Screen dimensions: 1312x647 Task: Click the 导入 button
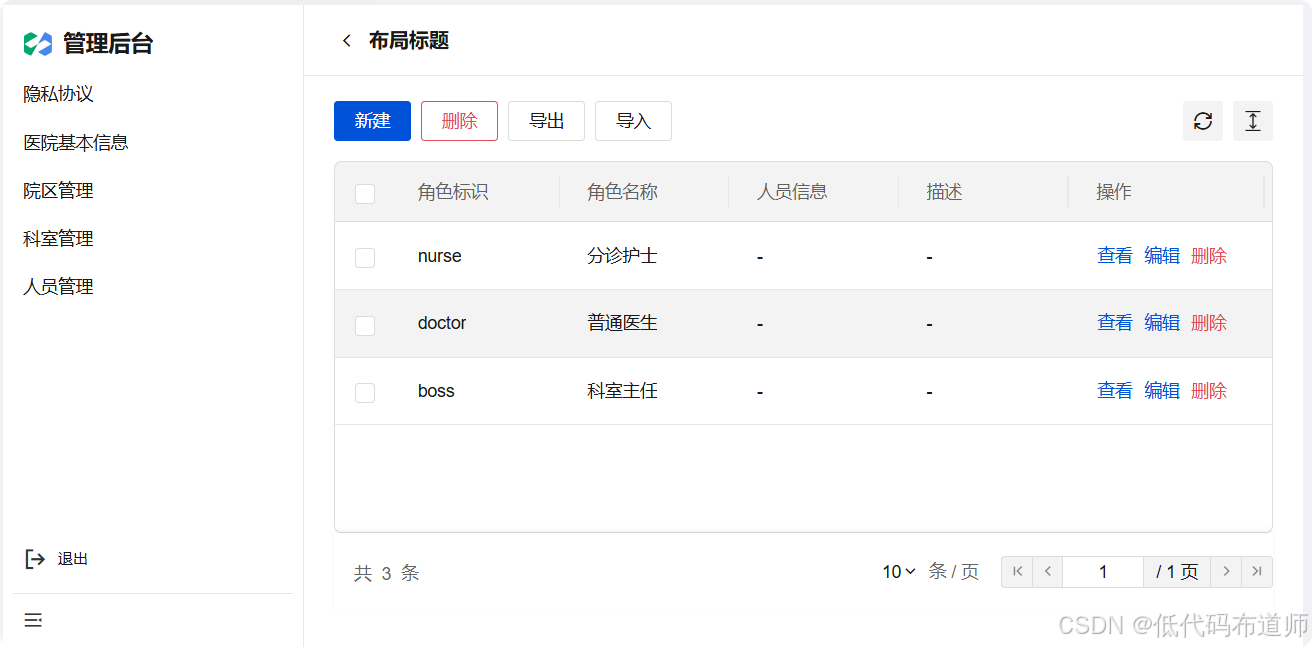coord(633,121)
